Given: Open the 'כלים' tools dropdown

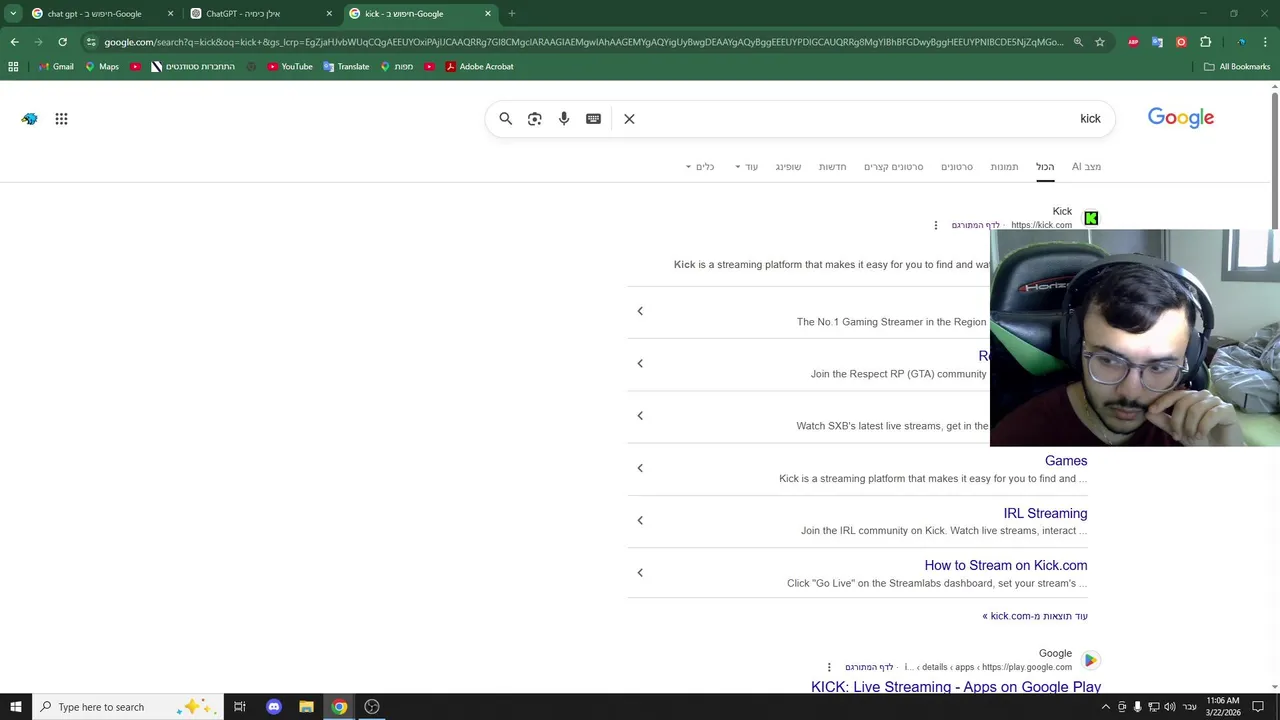Looking at the screenshot, I should [x=700, y=167].
